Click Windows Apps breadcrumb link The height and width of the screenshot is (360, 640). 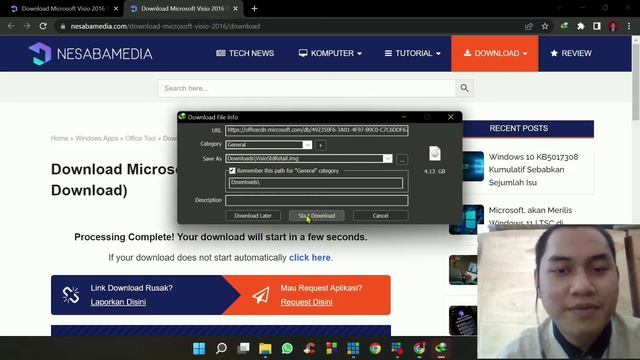pyautogui.click(x=96, y=138)
